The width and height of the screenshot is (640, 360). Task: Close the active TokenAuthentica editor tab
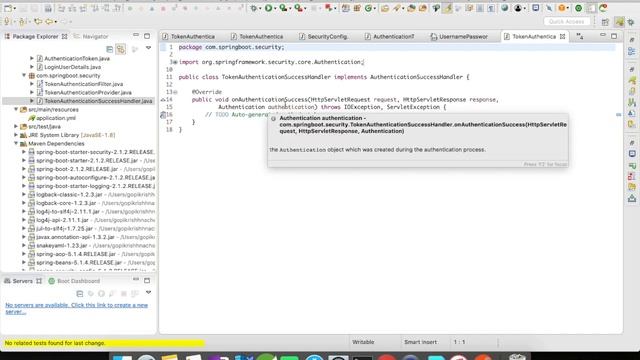[x=562, y=36]
